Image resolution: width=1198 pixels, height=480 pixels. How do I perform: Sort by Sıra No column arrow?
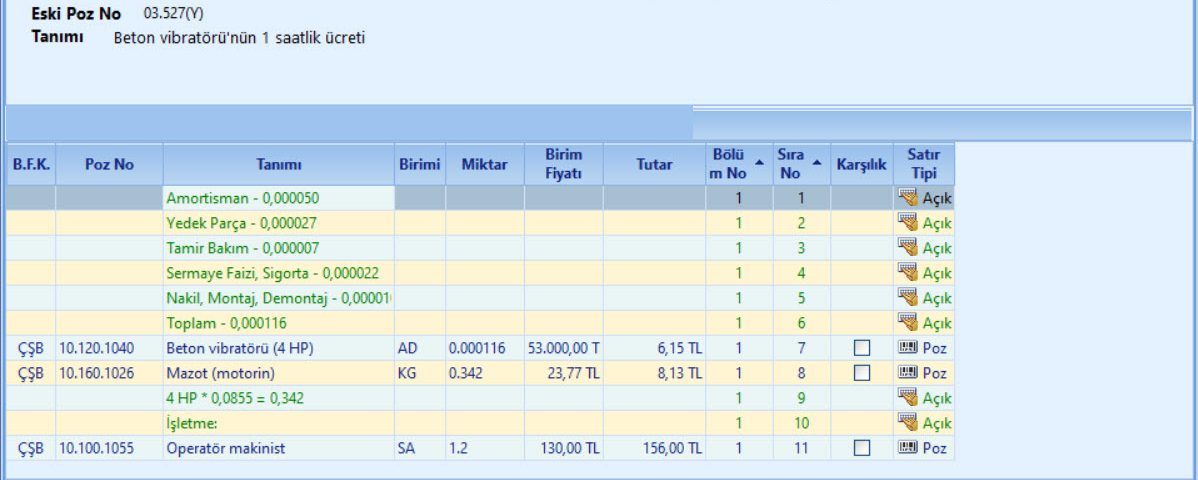coord(818,160)
